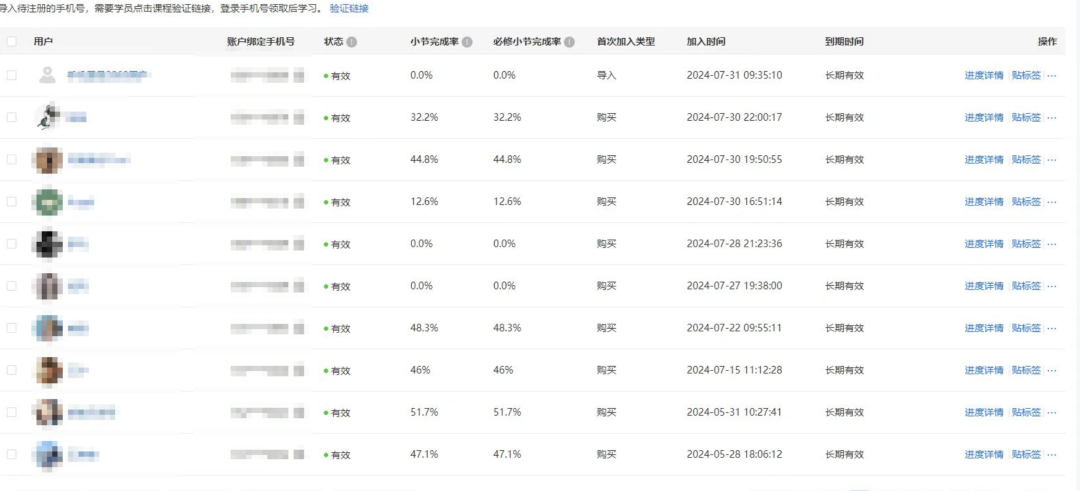Check the checkbox for the row joined 2024-07-30 19:50:55
This screenshot has height=491, width=1080.
[12, 159]
